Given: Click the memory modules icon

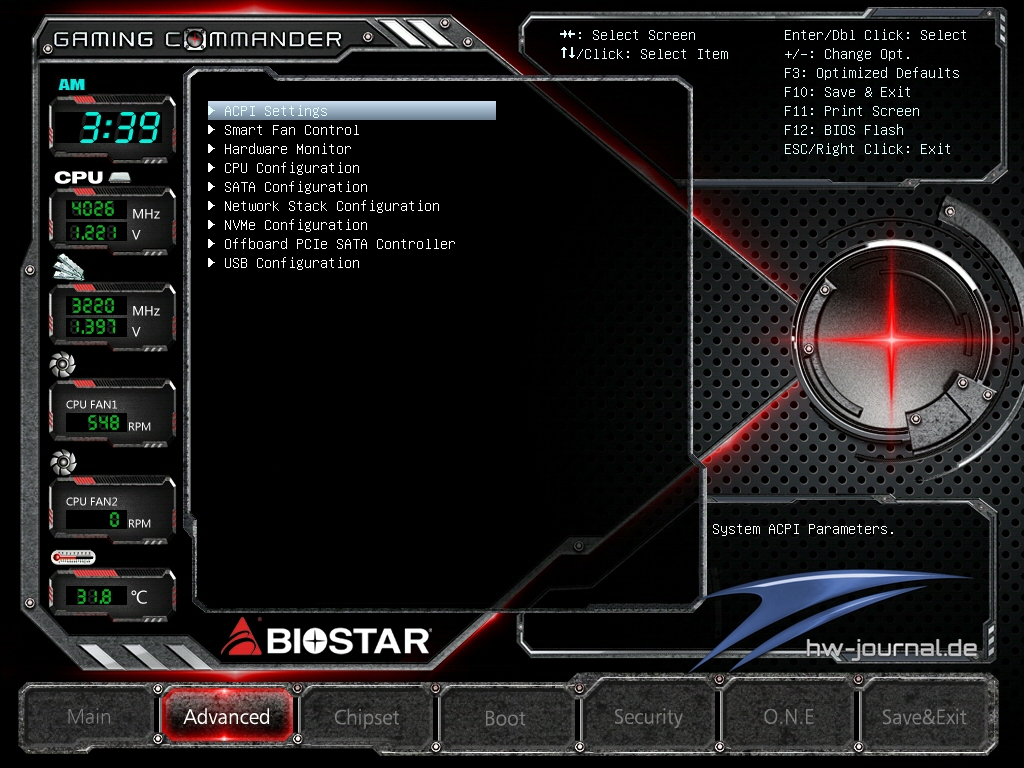Looking at the screenshot, I should coord(68,267).
